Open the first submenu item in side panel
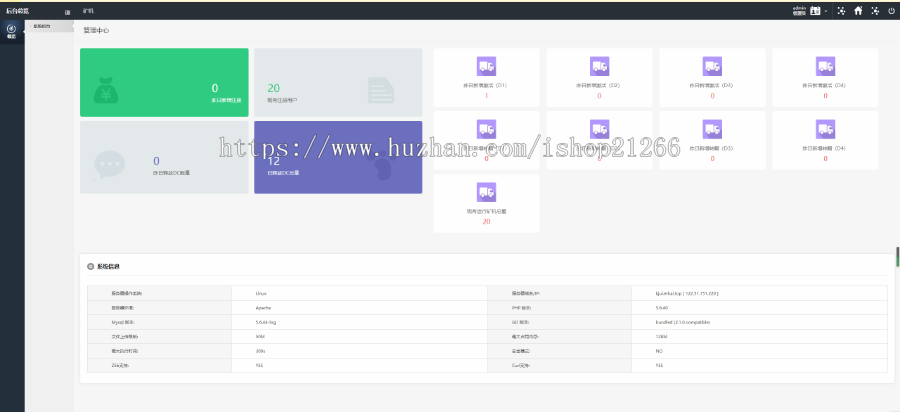 pyautogui.click(x=42, y=26)
